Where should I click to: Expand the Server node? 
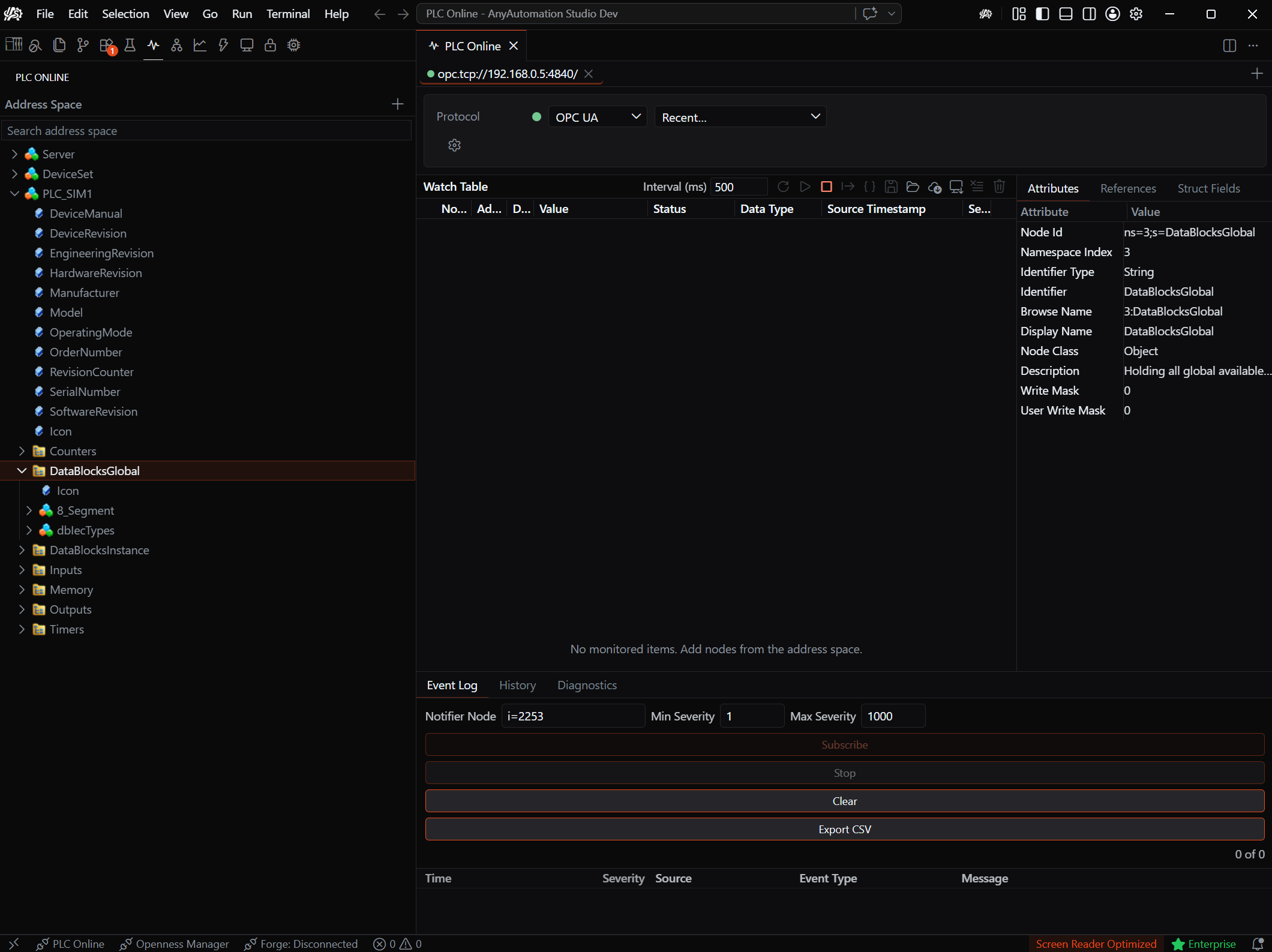[x=14, y=154]
